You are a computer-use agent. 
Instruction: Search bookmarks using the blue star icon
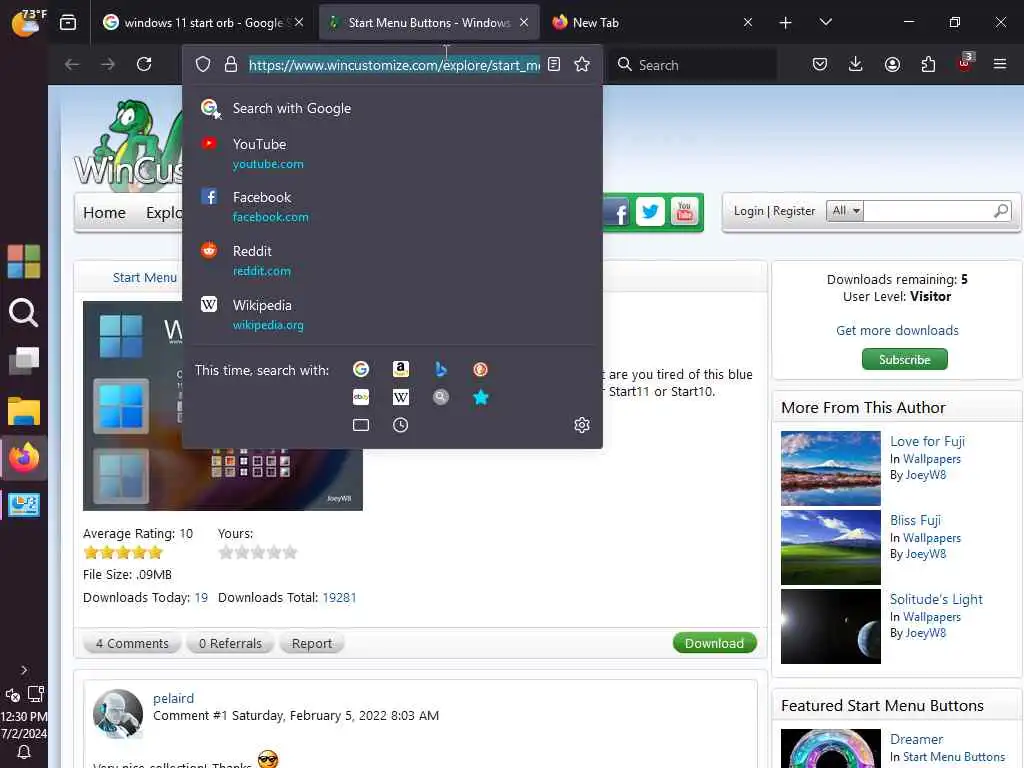[x=480, y=397]
